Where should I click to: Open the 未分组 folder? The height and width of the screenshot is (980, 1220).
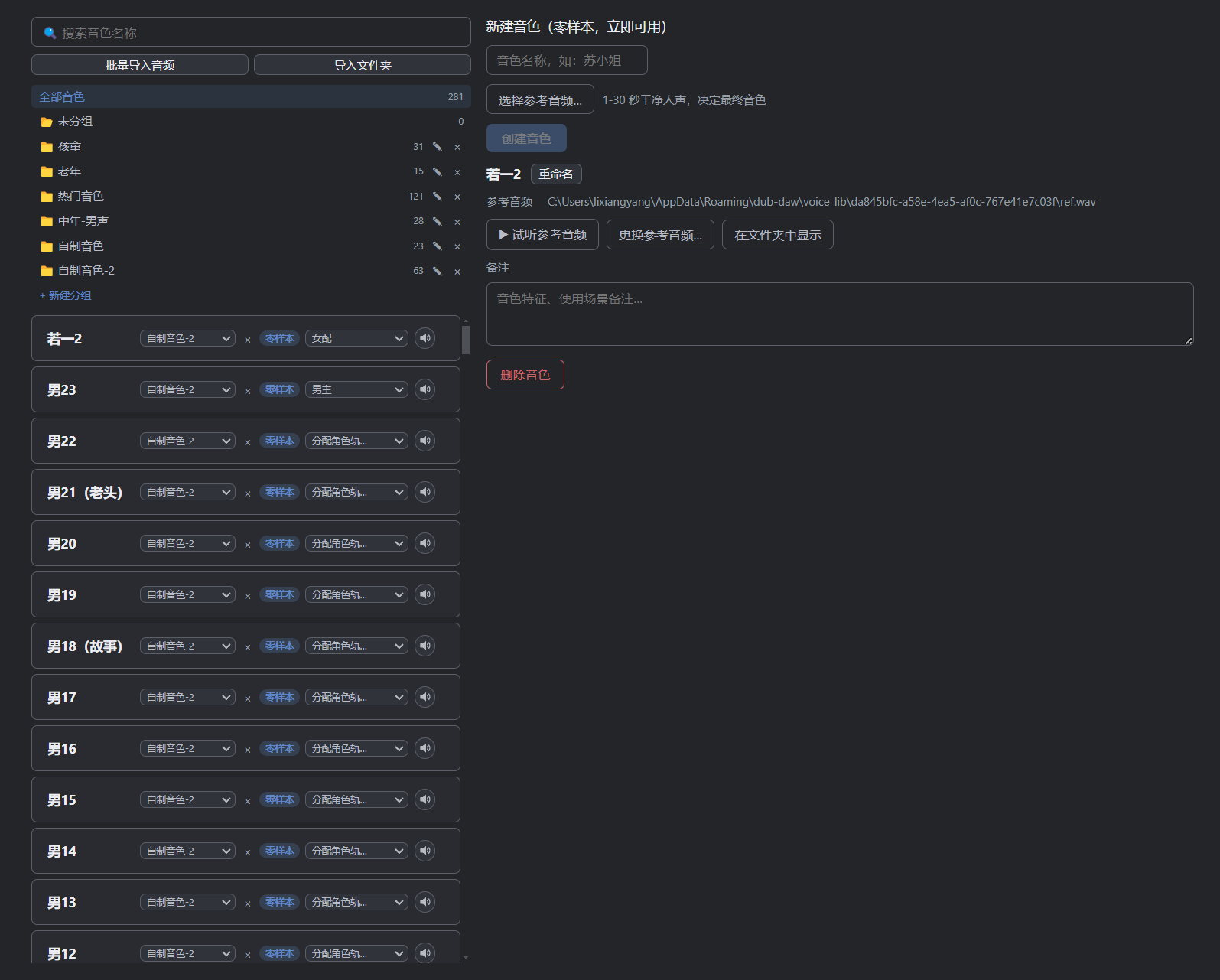point(251,122)
